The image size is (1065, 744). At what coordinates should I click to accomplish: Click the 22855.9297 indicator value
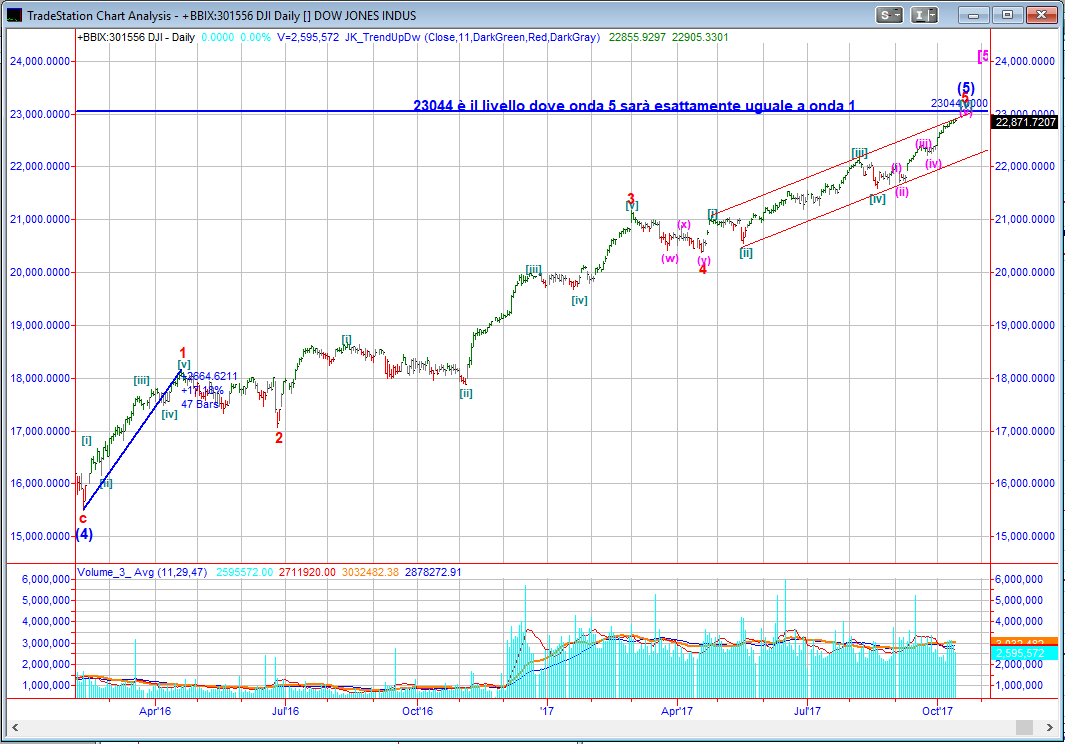pyautogui.click(x=637, y=37)
